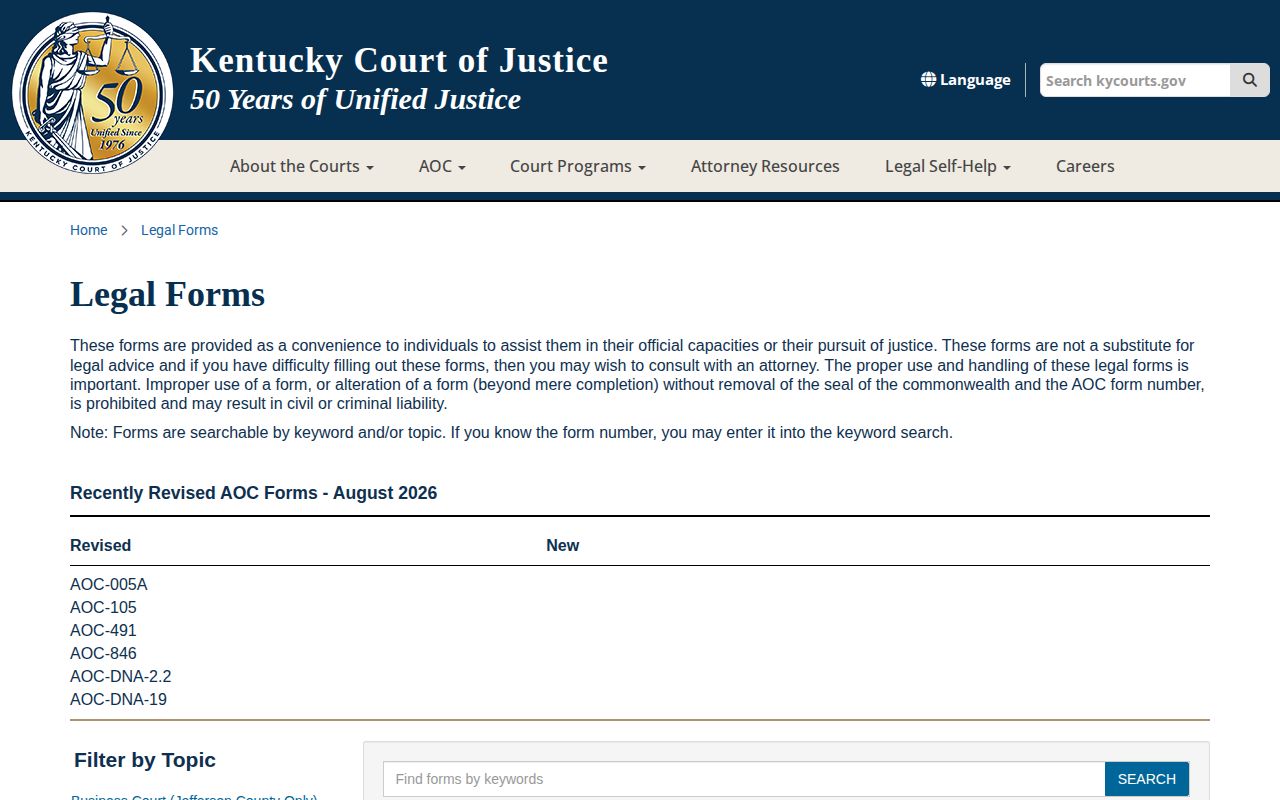
Task: Click the 50 Years of Unified Justice tagline
Action: pos(355,100)
